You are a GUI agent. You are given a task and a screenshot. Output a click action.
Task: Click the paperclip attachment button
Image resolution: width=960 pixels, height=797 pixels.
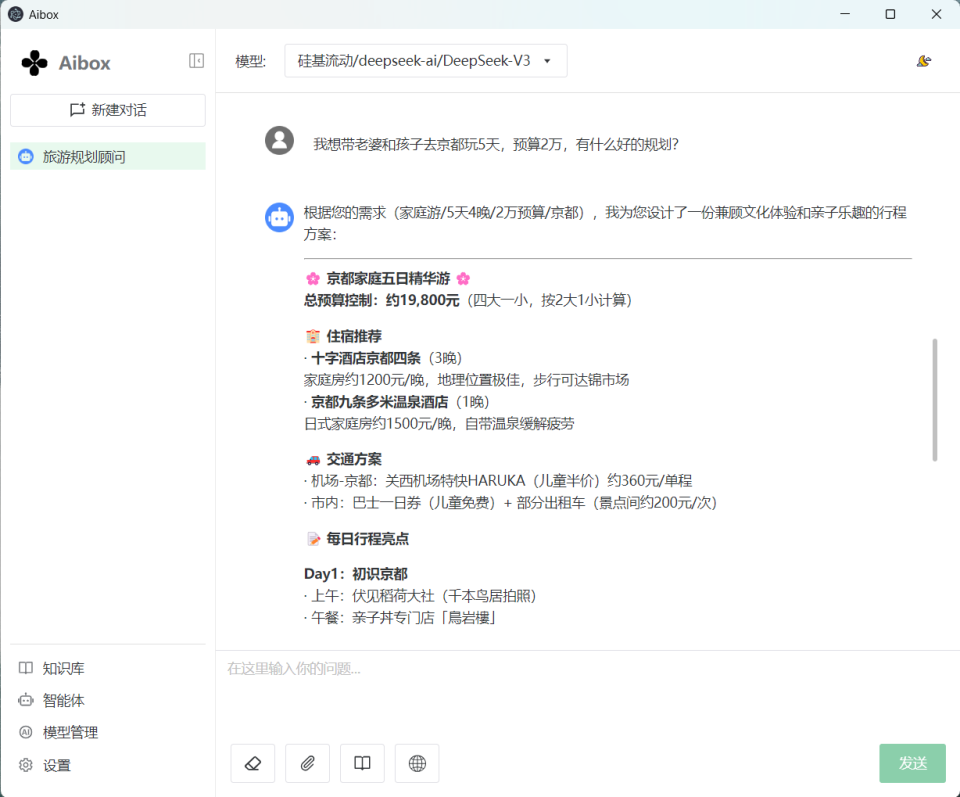point(307,763)
